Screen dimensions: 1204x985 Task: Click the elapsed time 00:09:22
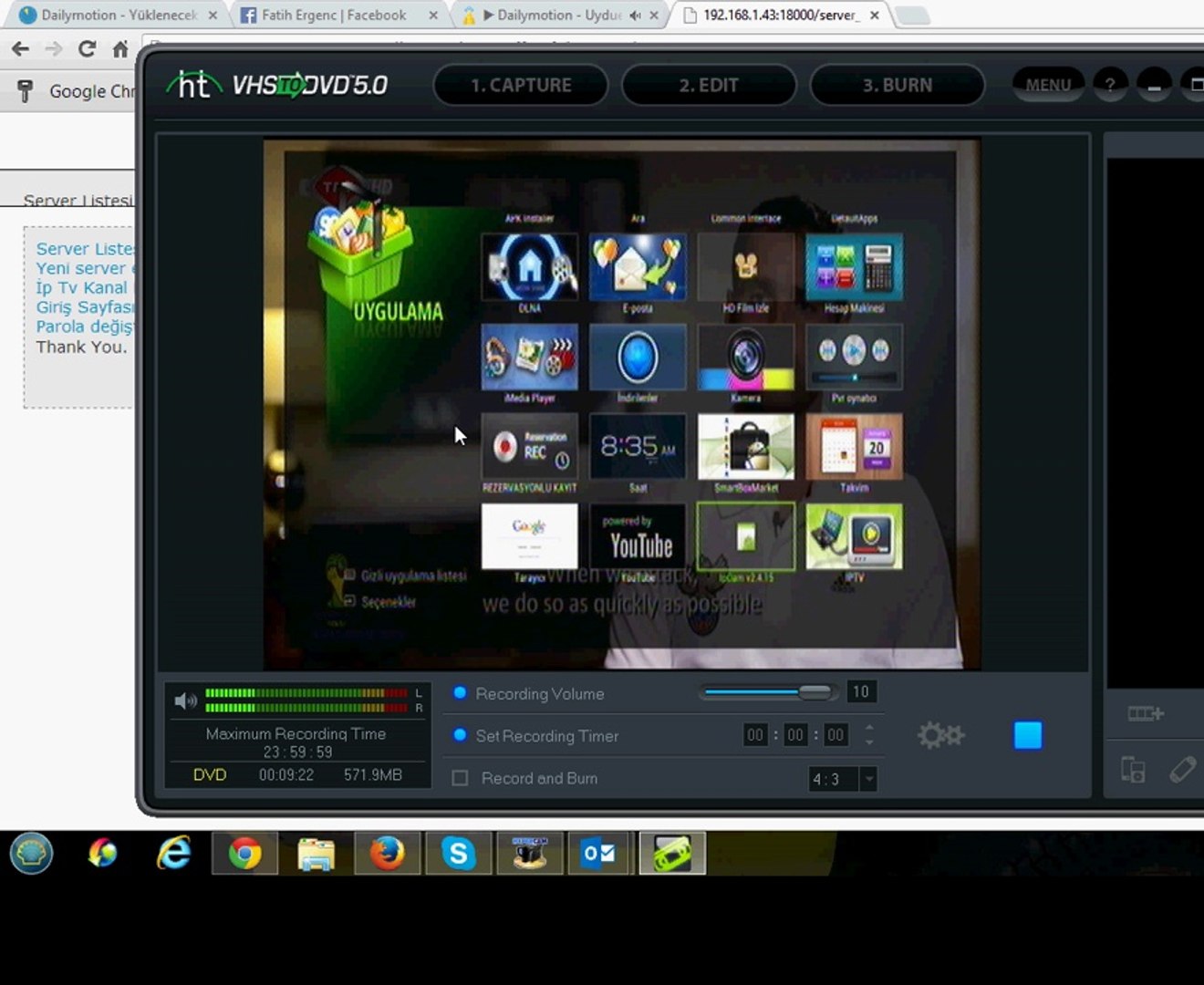(x=286, y=775)
